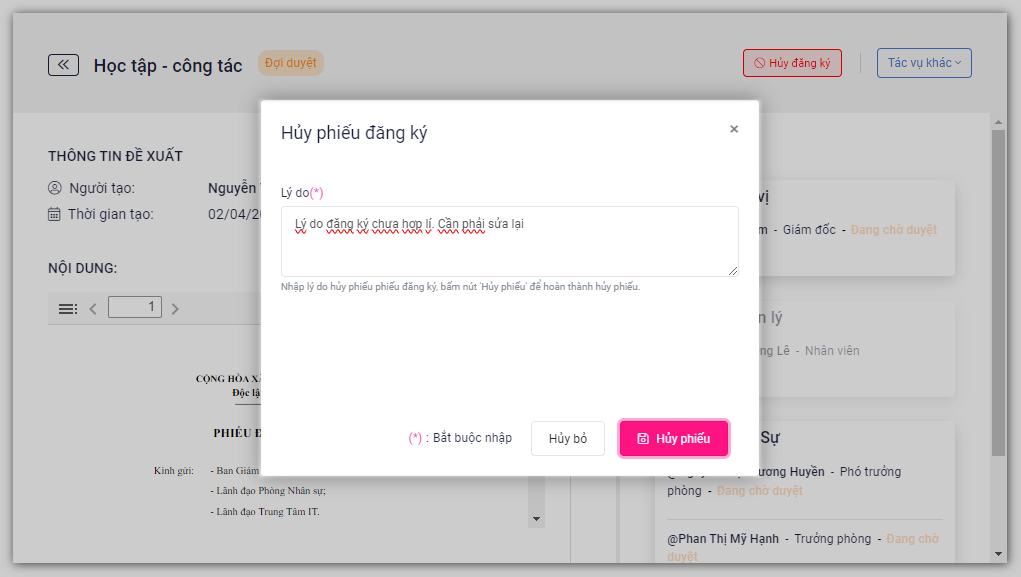Click the page scrollbar up arrow
Screen dimensions: 1021x577
[x=997, y=123]
